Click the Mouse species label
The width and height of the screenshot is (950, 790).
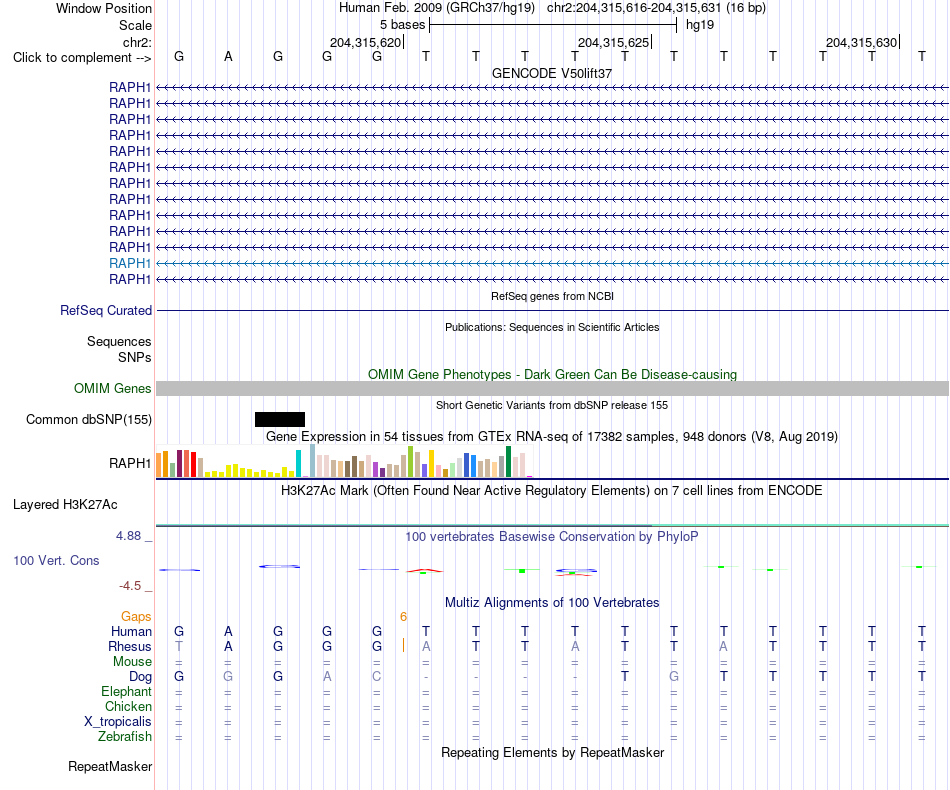point(132,662)
